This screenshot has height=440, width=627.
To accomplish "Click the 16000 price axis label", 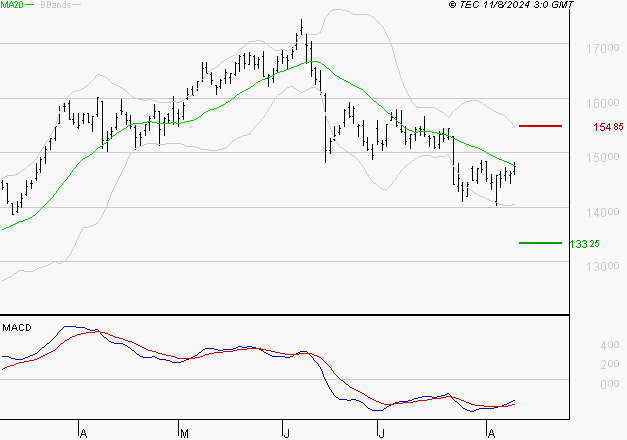I will [603, 103].
